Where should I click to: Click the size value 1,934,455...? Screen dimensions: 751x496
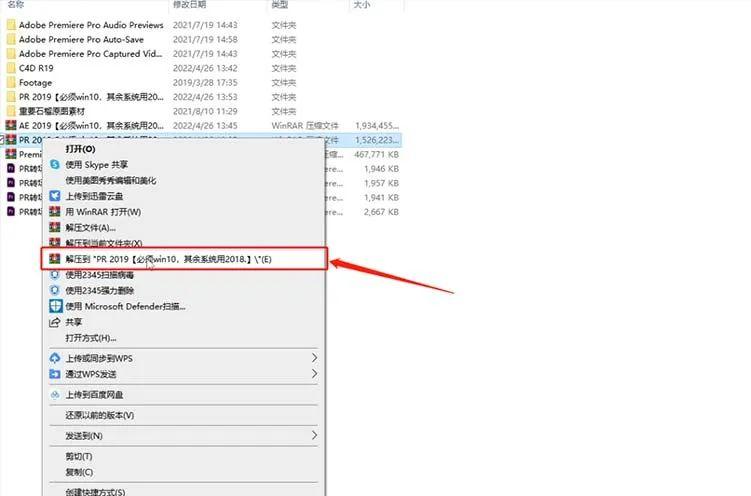pyautogui.click(x=377, y=125)
